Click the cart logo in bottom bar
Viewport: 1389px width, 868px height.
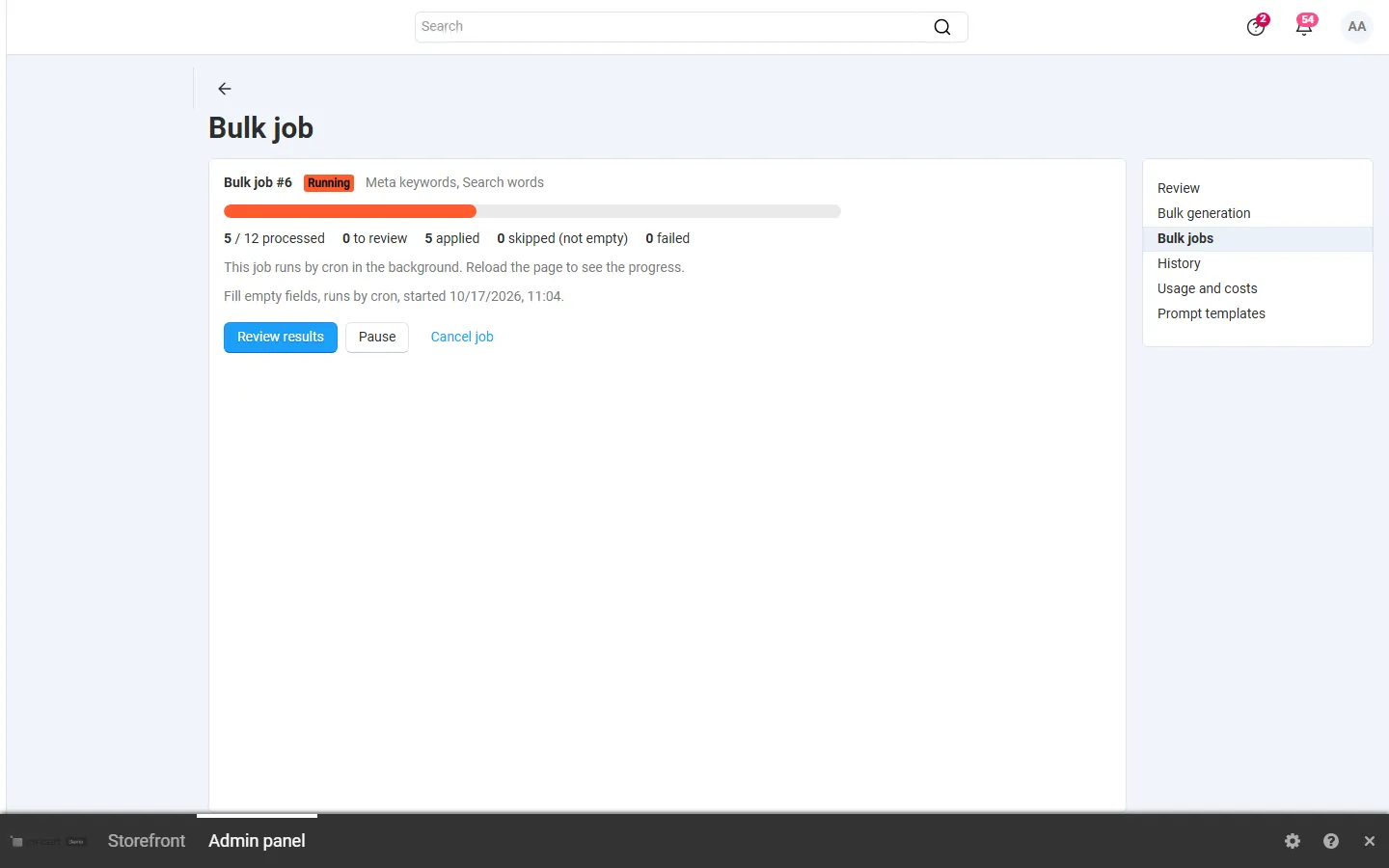[48, 842]
